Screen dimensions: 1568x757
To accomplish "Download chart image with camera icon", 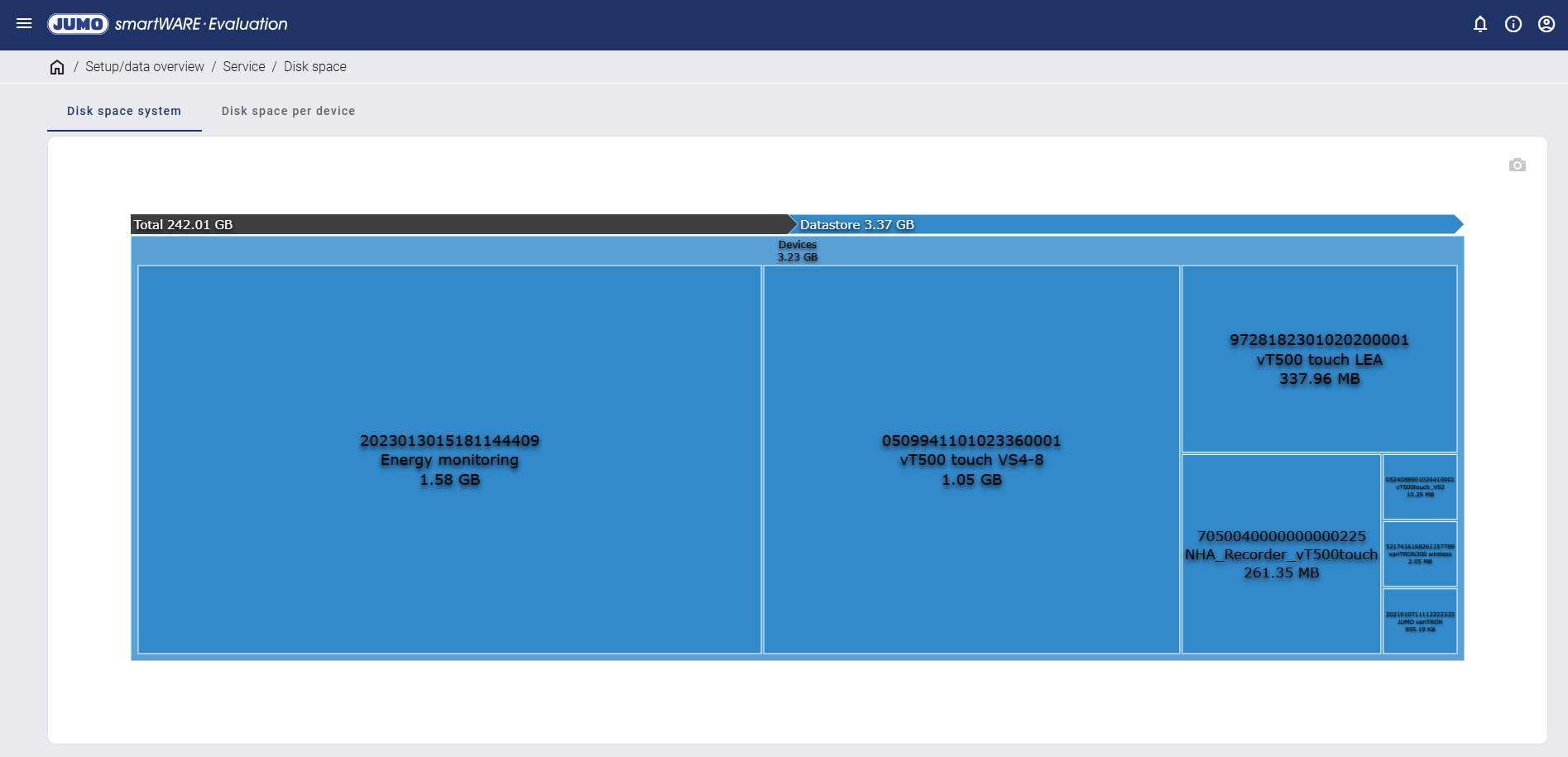I will (x=1517, y=165).
